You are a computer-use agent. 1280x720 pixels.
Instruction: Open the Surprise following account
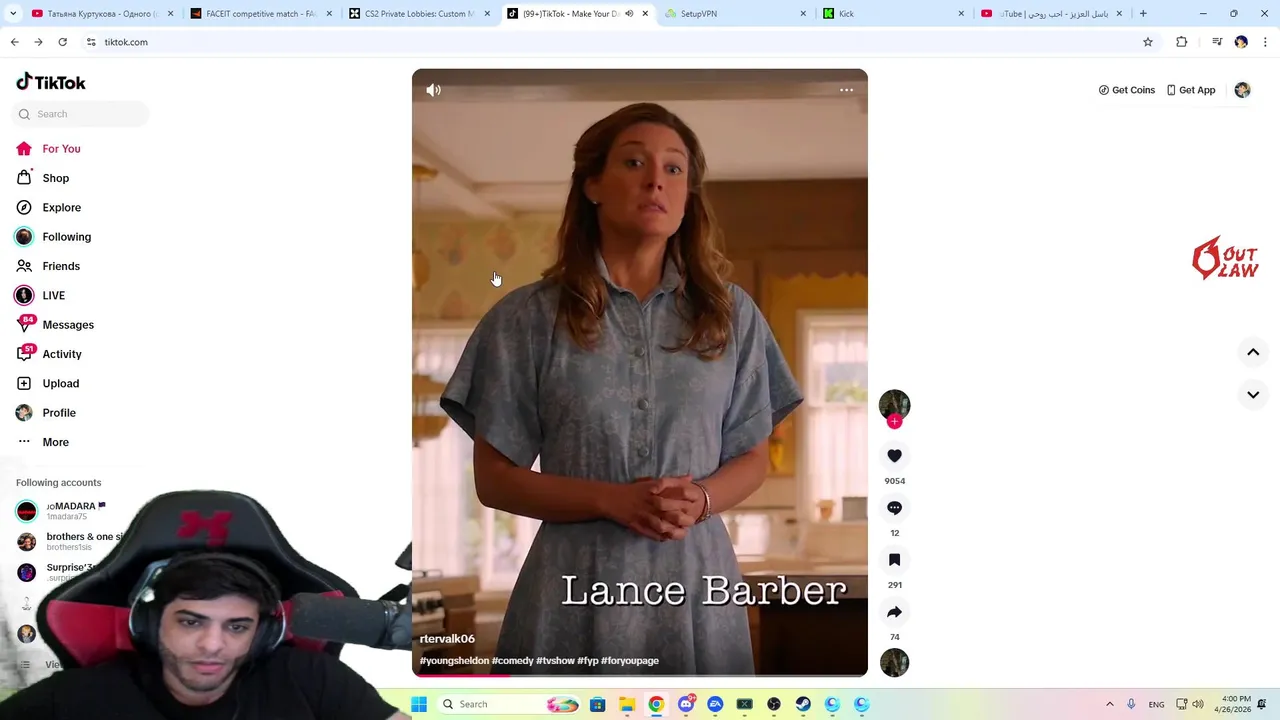56,571
